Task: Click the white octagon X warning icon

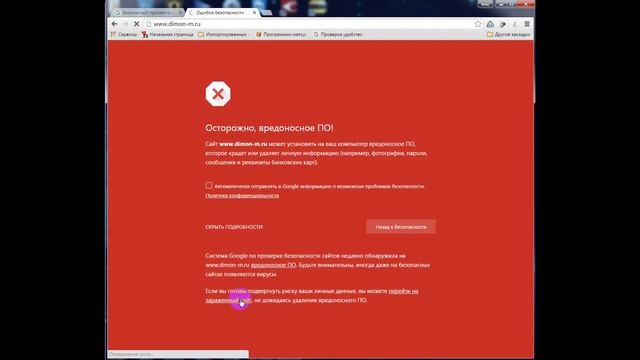Action: point(218,94)
